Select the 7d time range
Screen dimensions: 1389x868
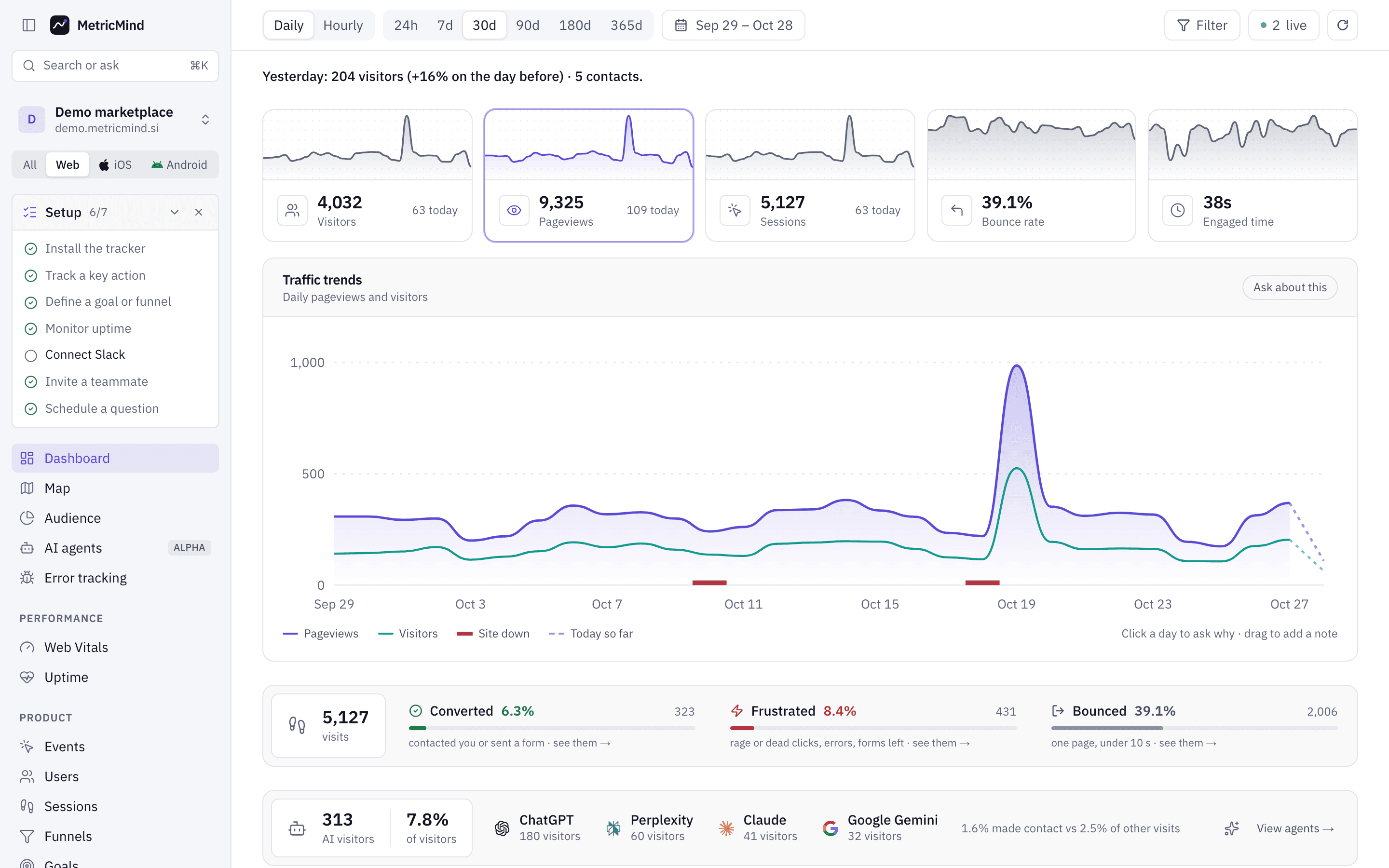pyautogui.click(x=445, y=25)
